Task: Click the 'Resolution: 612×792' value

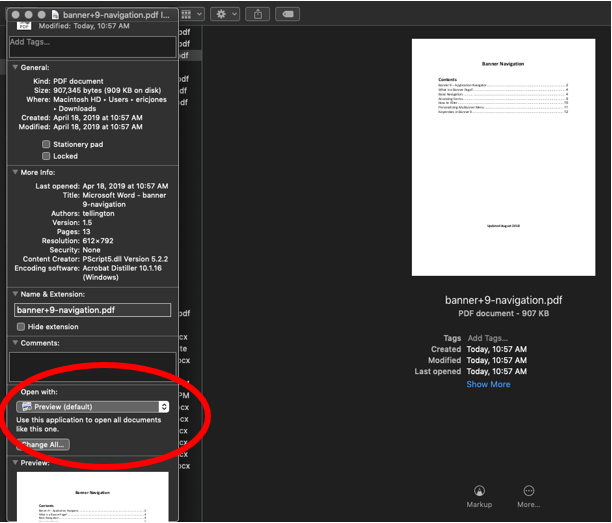Action: [98, 241]
